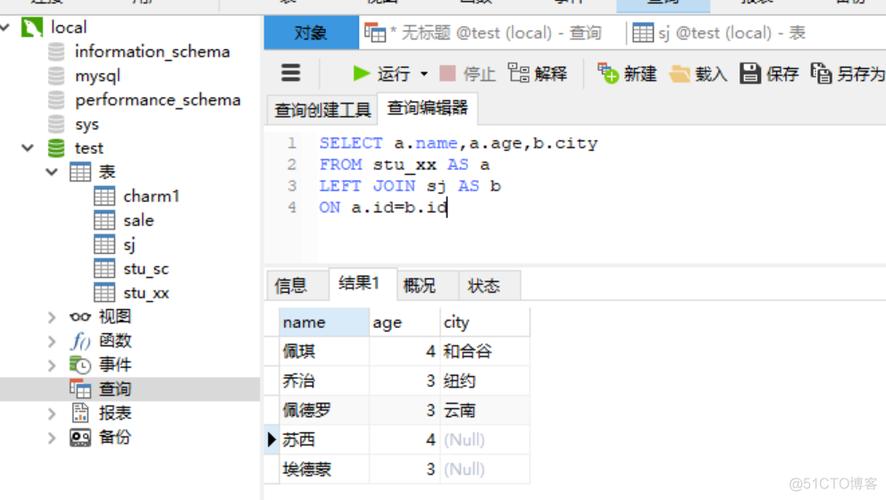This screenshot has width=886, height=500.
Task: Click the name column header
Action: click(x=324, y=323)
